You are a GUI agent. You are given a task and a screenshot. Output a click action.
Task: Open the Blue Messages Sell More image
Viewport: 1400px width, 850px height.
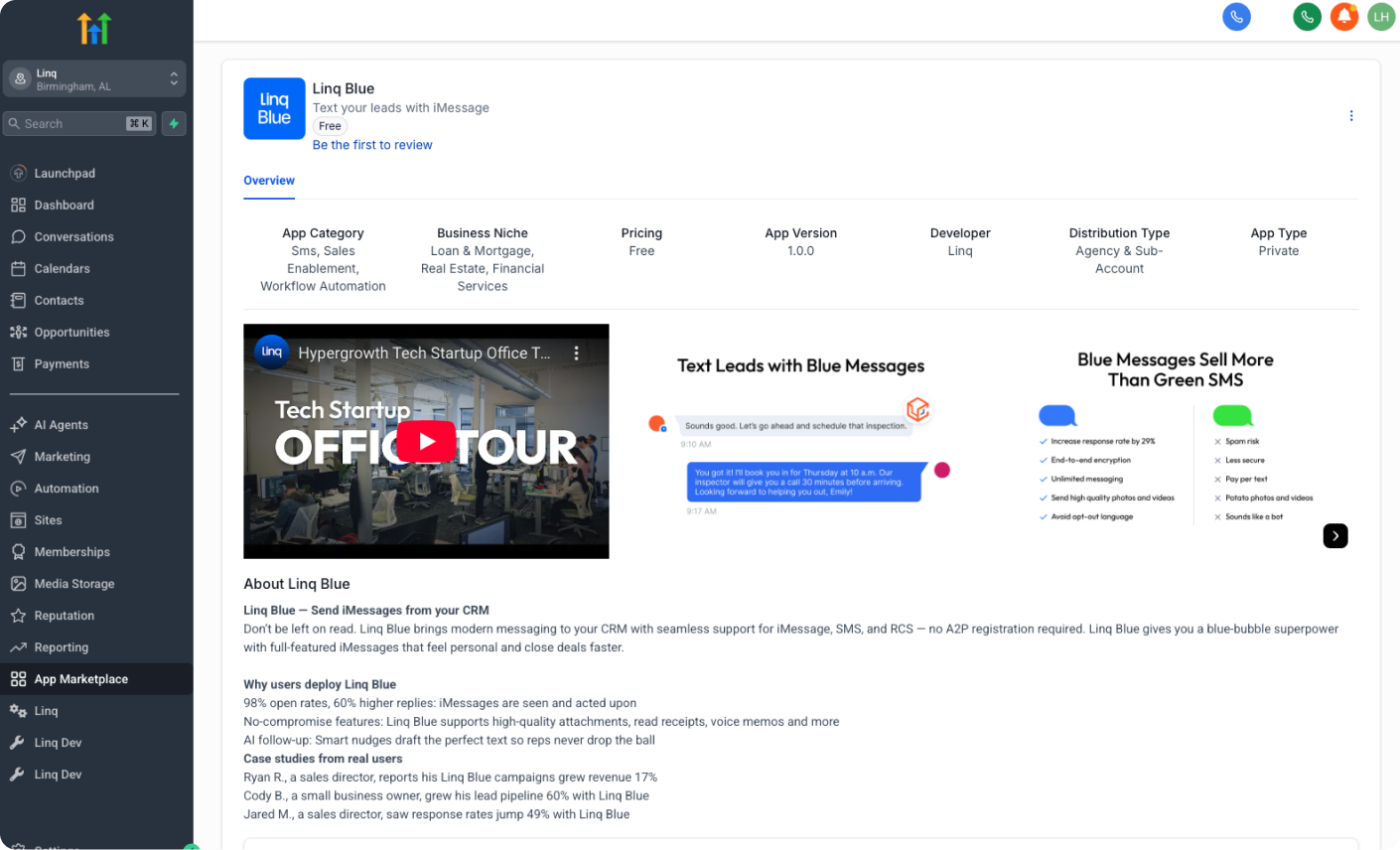point(1176,441)
